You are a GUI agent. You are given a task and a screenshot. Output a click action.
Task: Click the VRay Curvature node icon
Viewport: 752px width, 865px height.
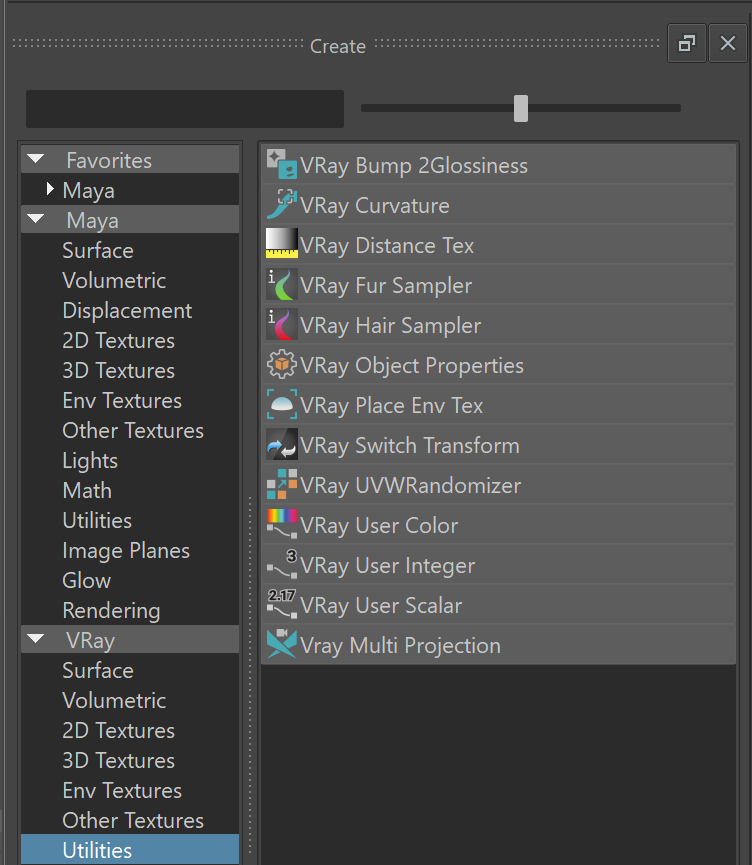282,205
